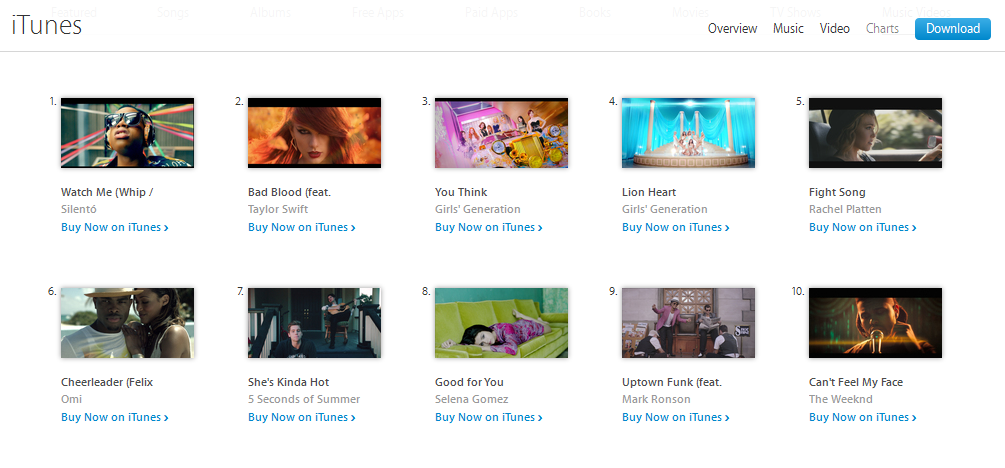Viewport: 1005px width, 468px height.
Task: Click the title "Bad Blood (feat."
Action: [289, 192]
